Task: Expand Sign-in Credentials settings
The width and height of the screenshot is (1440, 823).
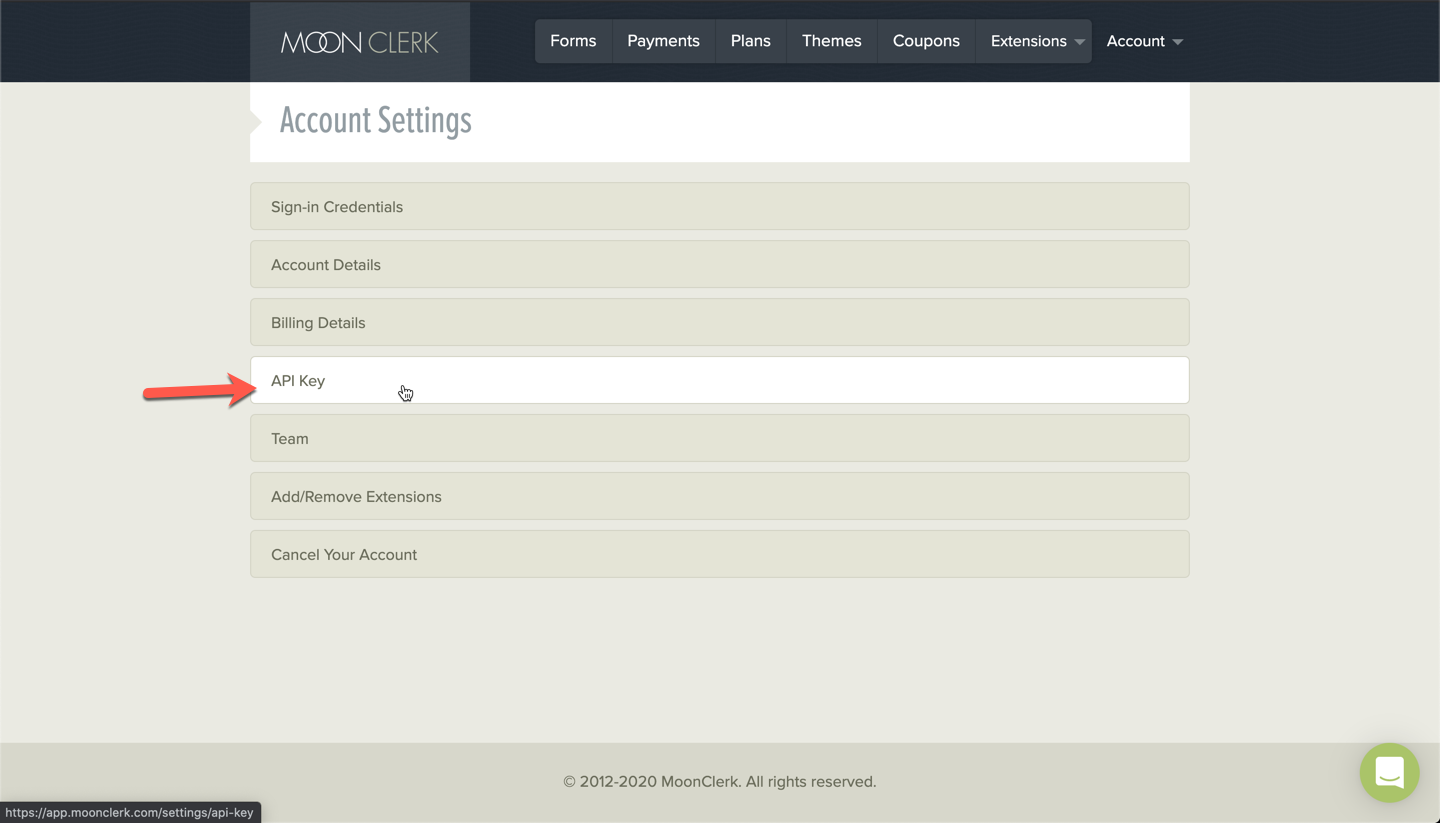Action: tap(720, 206)
